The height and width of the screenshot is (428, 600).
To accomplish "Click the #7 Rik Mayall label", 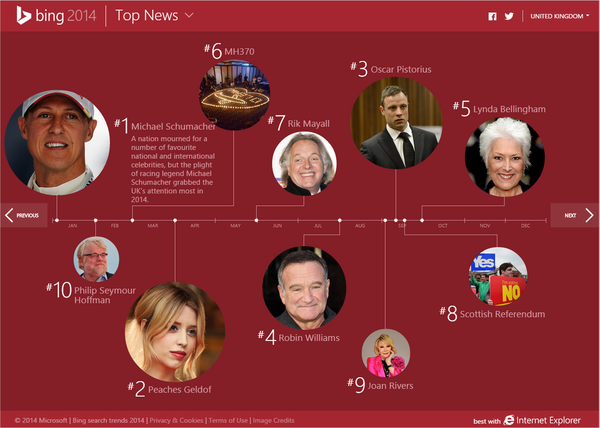I will pyautogui.click(x=298, y=123).
